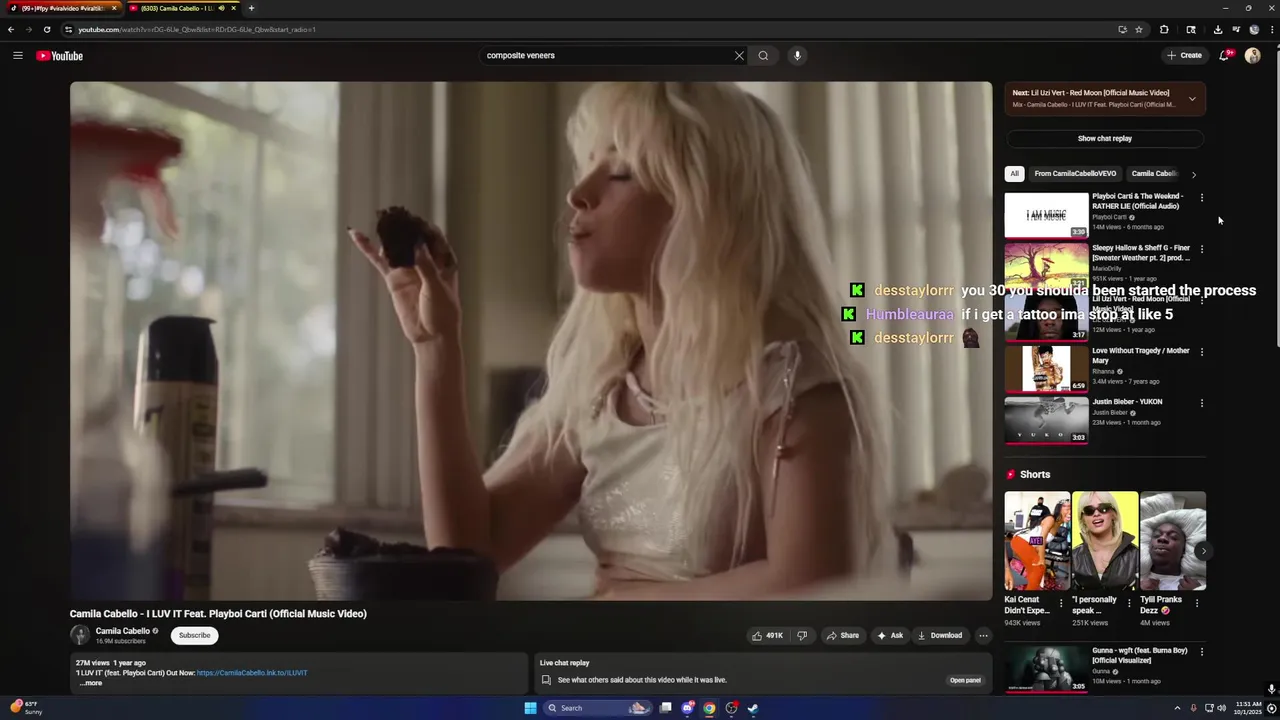Open options for Playboi Carti RATHER LIE video

(1202, 198)
